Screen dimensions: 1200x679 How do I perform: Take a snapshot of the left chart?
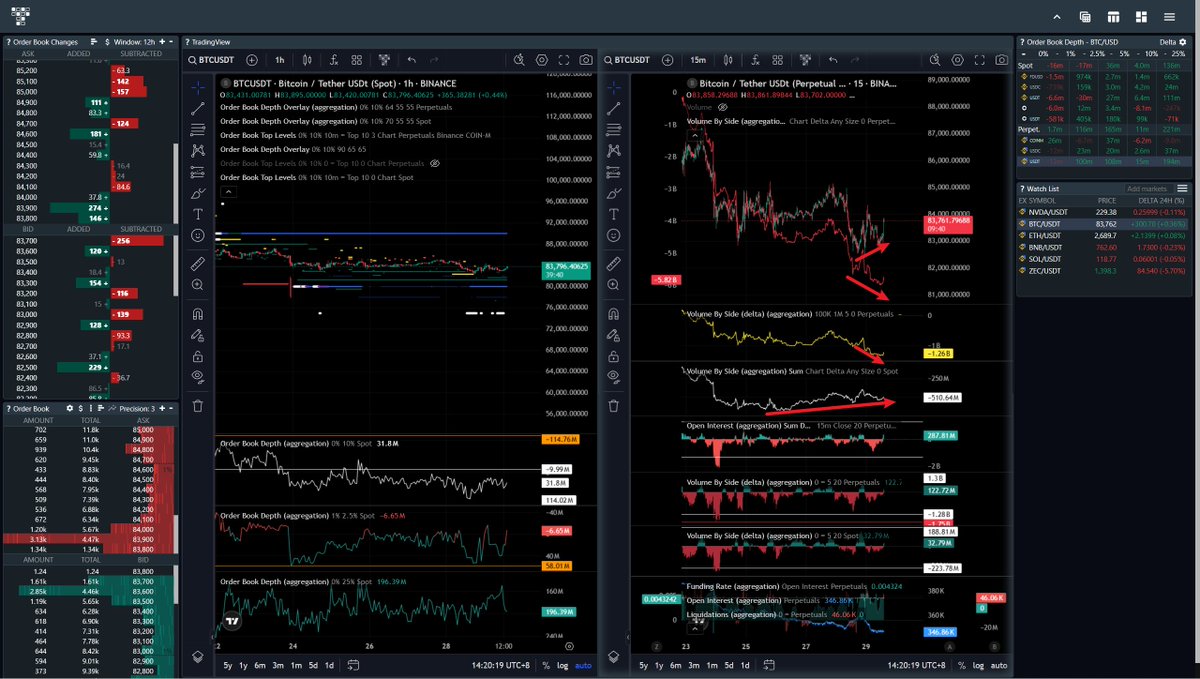coord(585,60)
